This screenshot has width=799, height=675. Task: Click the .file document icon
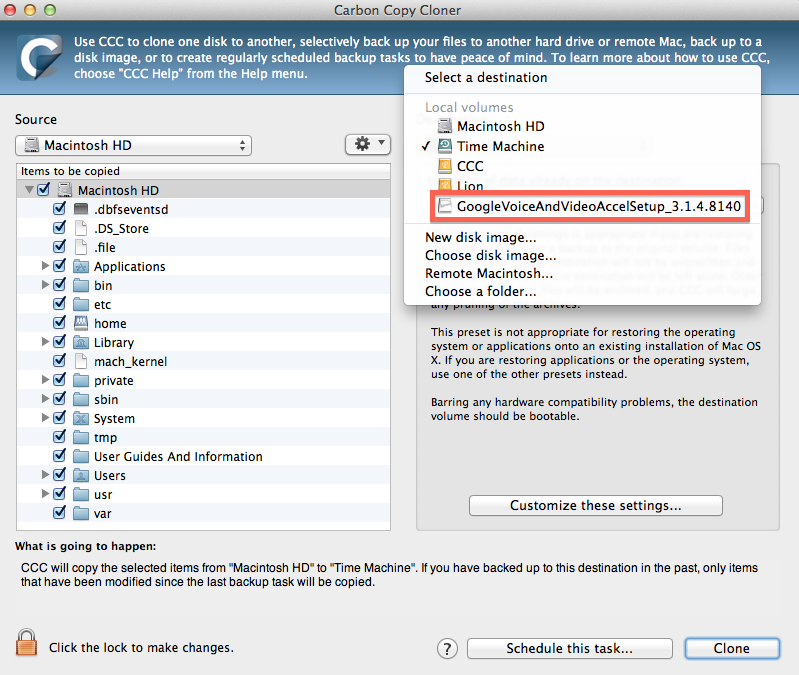pos(81,247)
